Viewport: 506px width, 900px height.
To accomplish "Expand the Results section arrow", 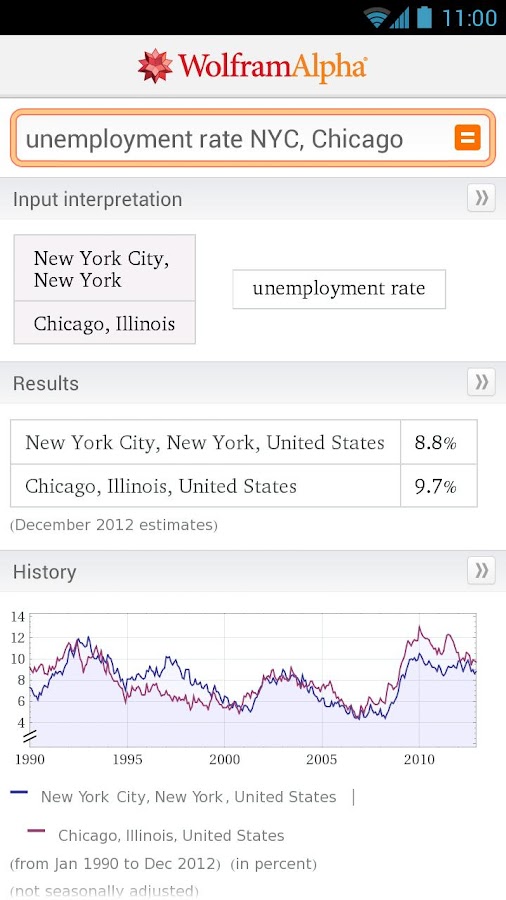I will pyautogui.click(x=481, y=382).
